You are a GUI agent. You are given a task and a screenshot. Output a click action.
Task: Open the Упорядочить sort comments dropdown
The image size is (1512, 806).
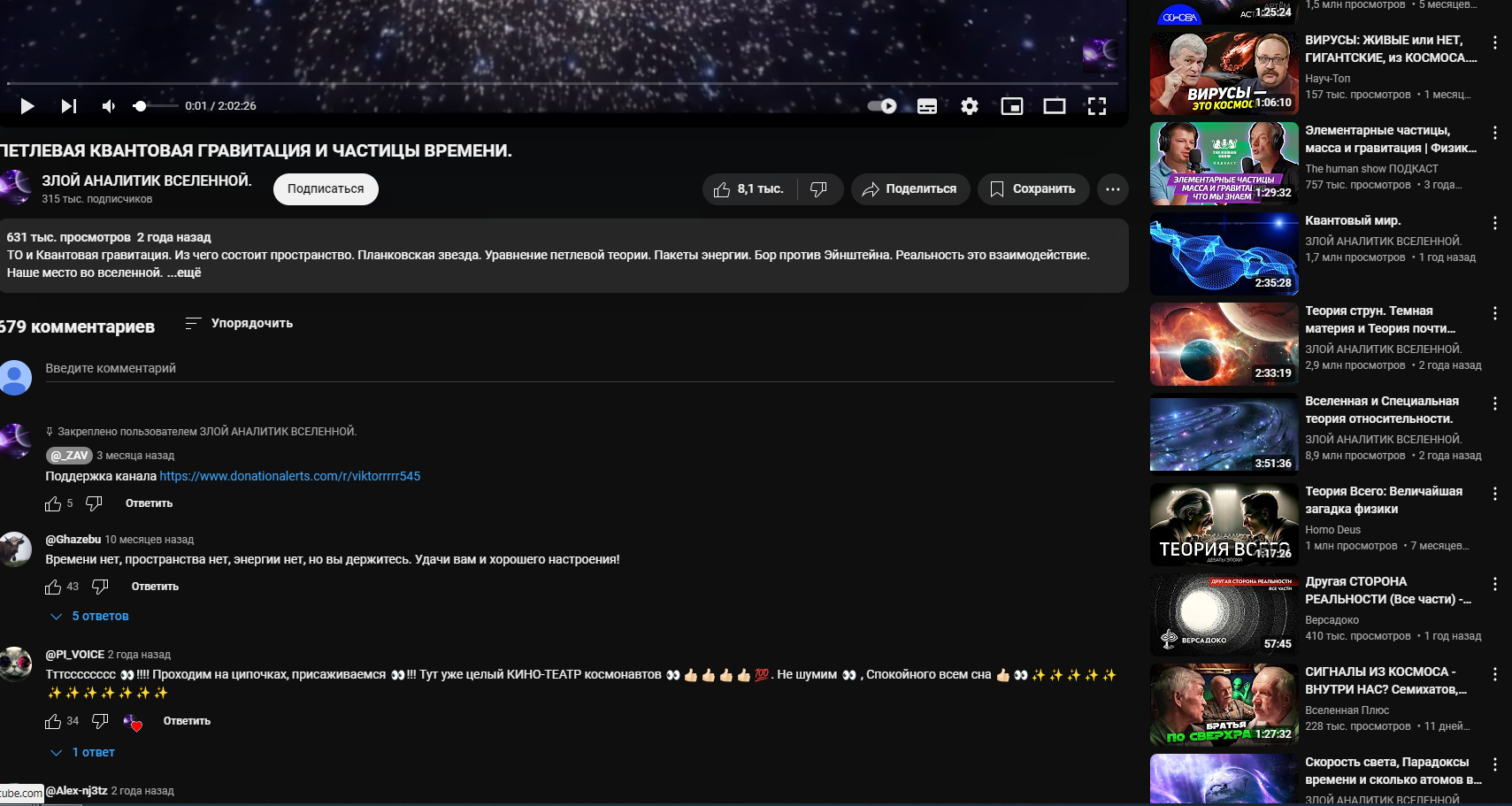239,324
